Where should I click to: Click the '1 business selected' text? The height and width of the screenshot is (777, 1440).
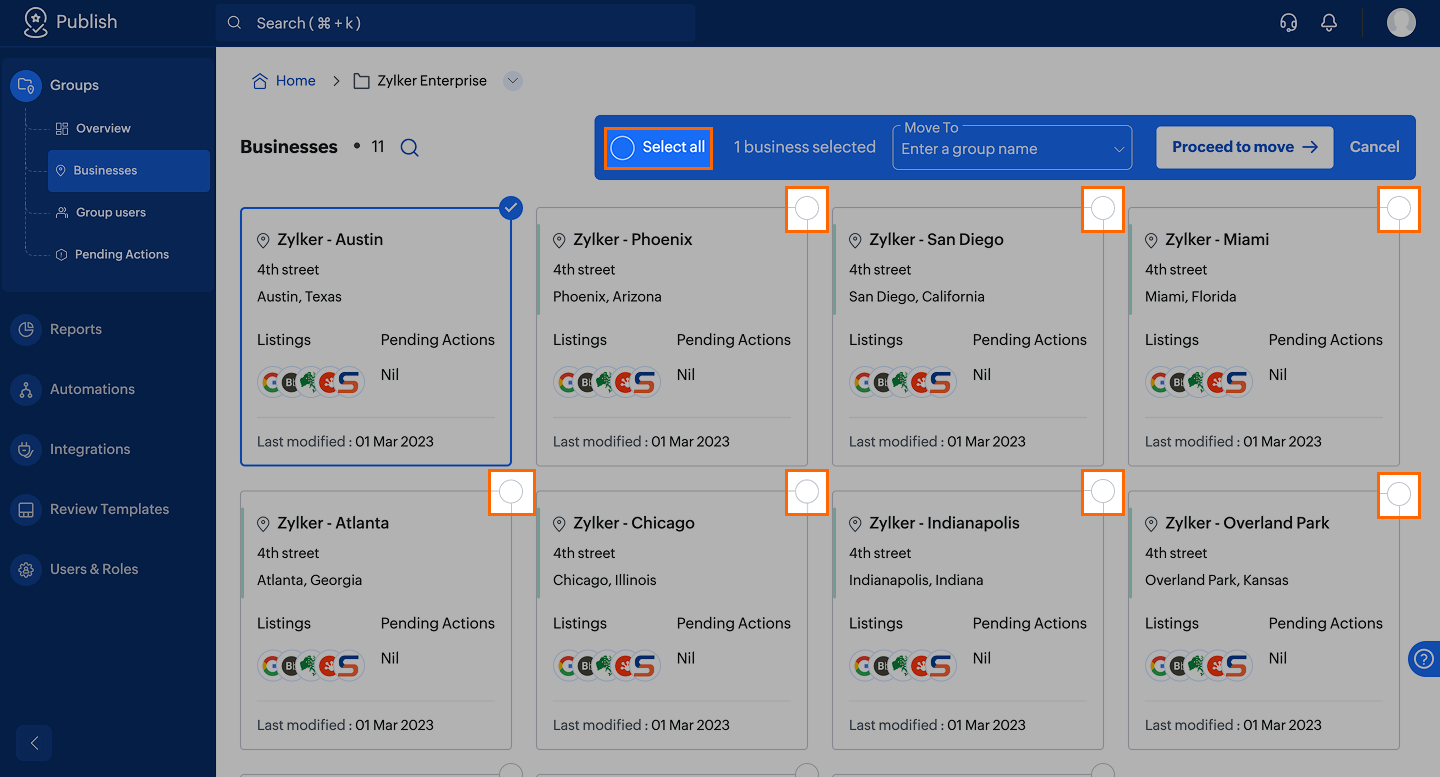(x=805, y=147)
